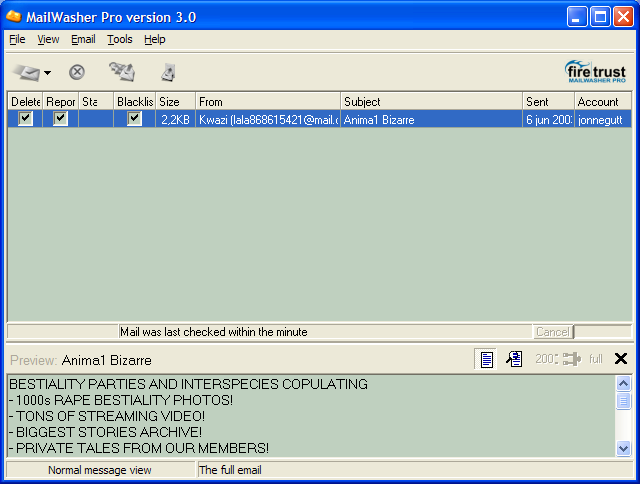Click the Cancel button in status bar

pyautogui.click(x=553, y=332)
